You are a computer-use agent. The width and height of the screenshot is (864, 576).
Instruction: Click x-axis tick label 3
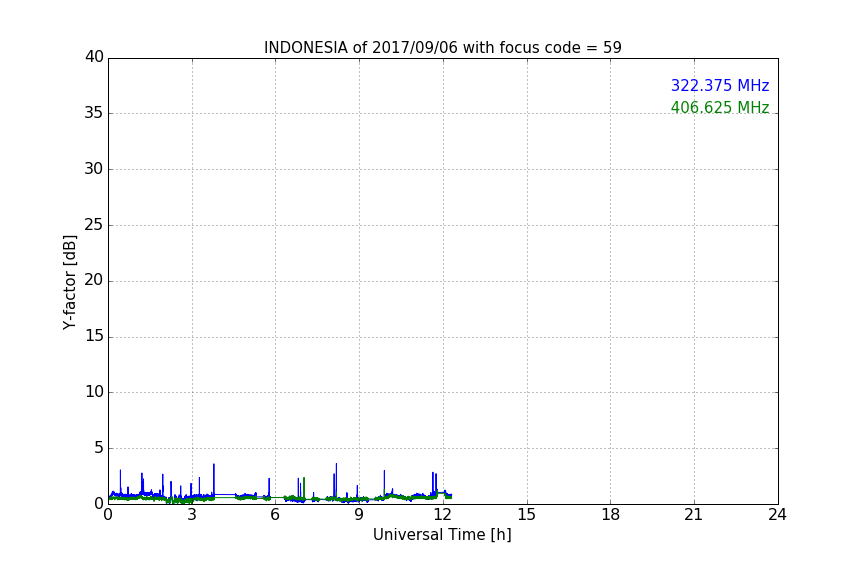192,515
